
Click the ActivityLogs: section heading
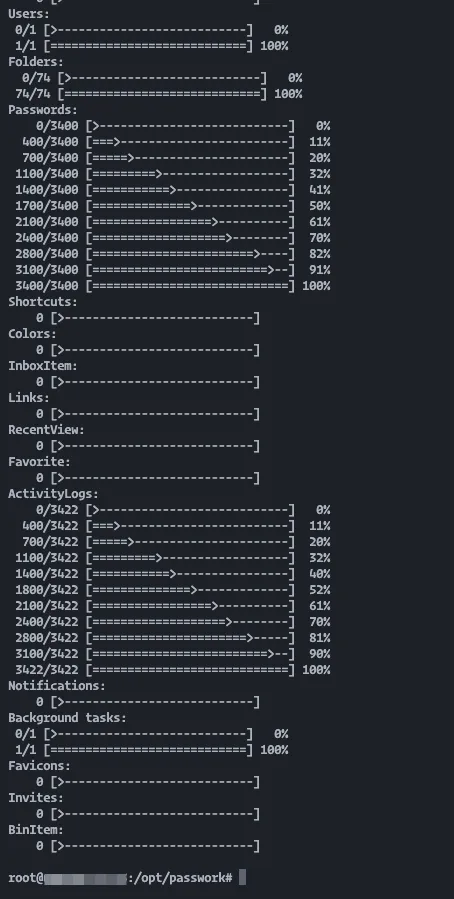click(53, 494)
